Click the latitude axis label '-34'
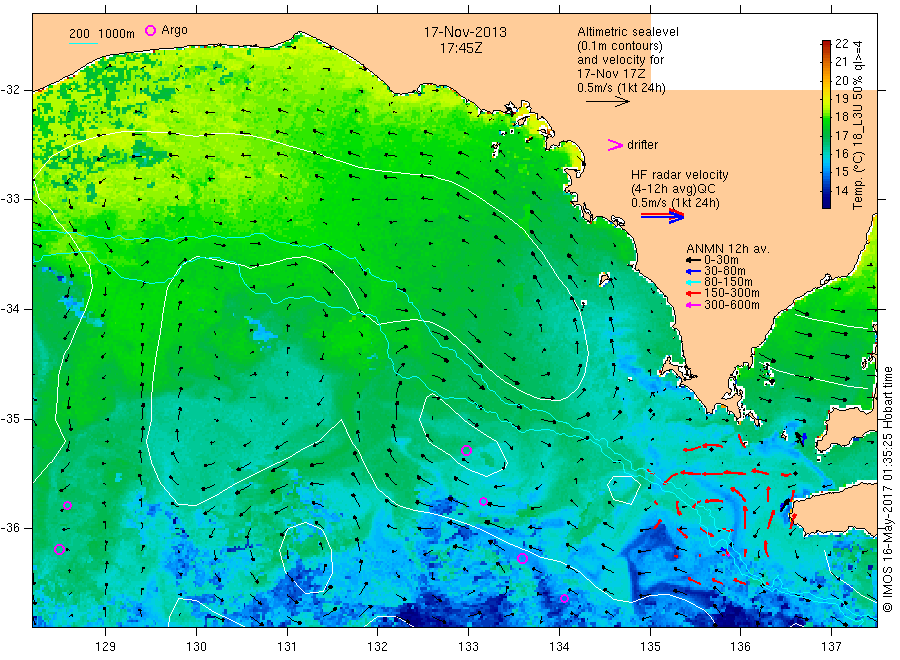Image resolution: width=900 pixels, height=660 pixels. [x=11, y=309]
